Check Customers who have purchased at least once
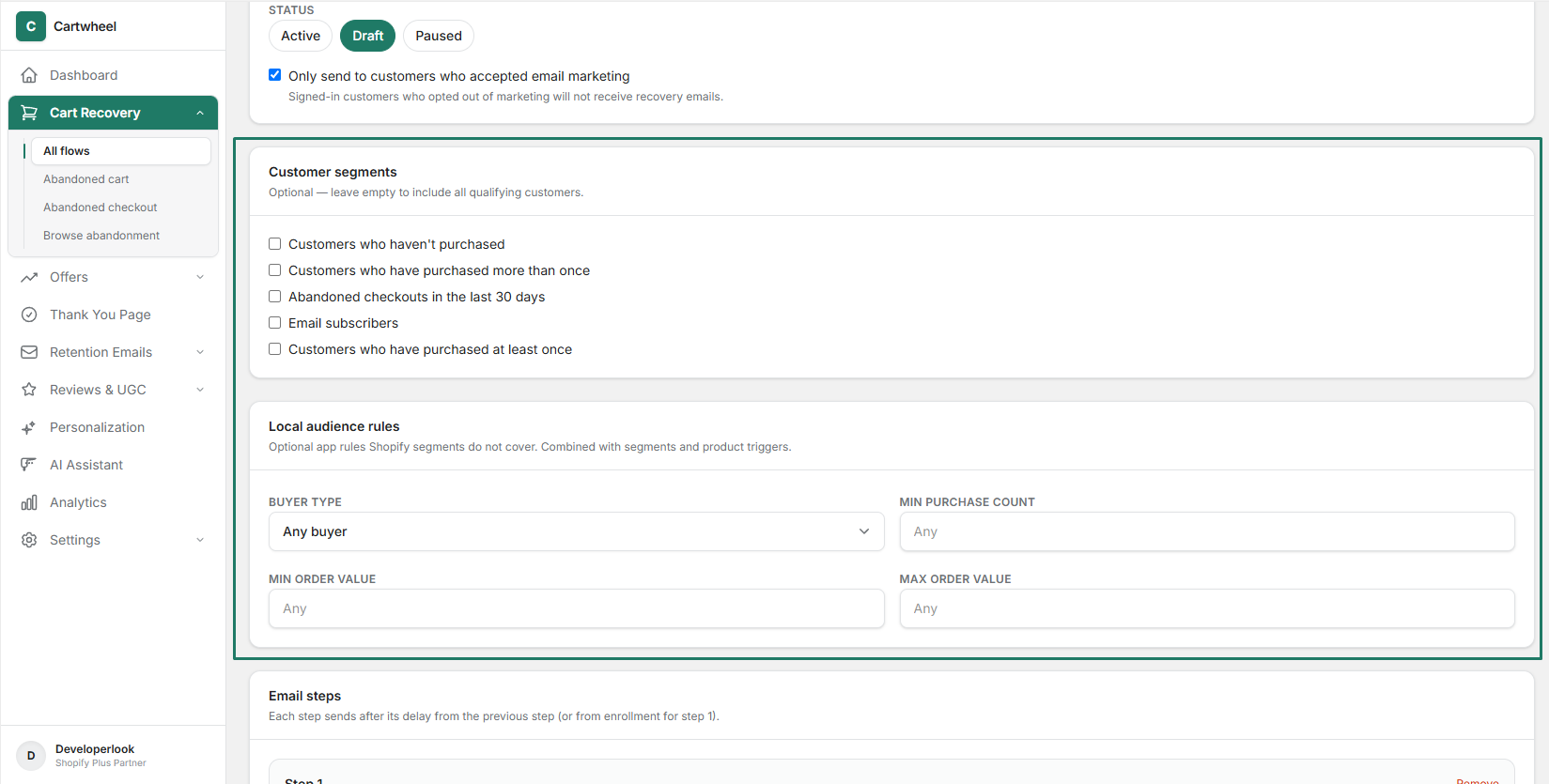 click(275, 349)
